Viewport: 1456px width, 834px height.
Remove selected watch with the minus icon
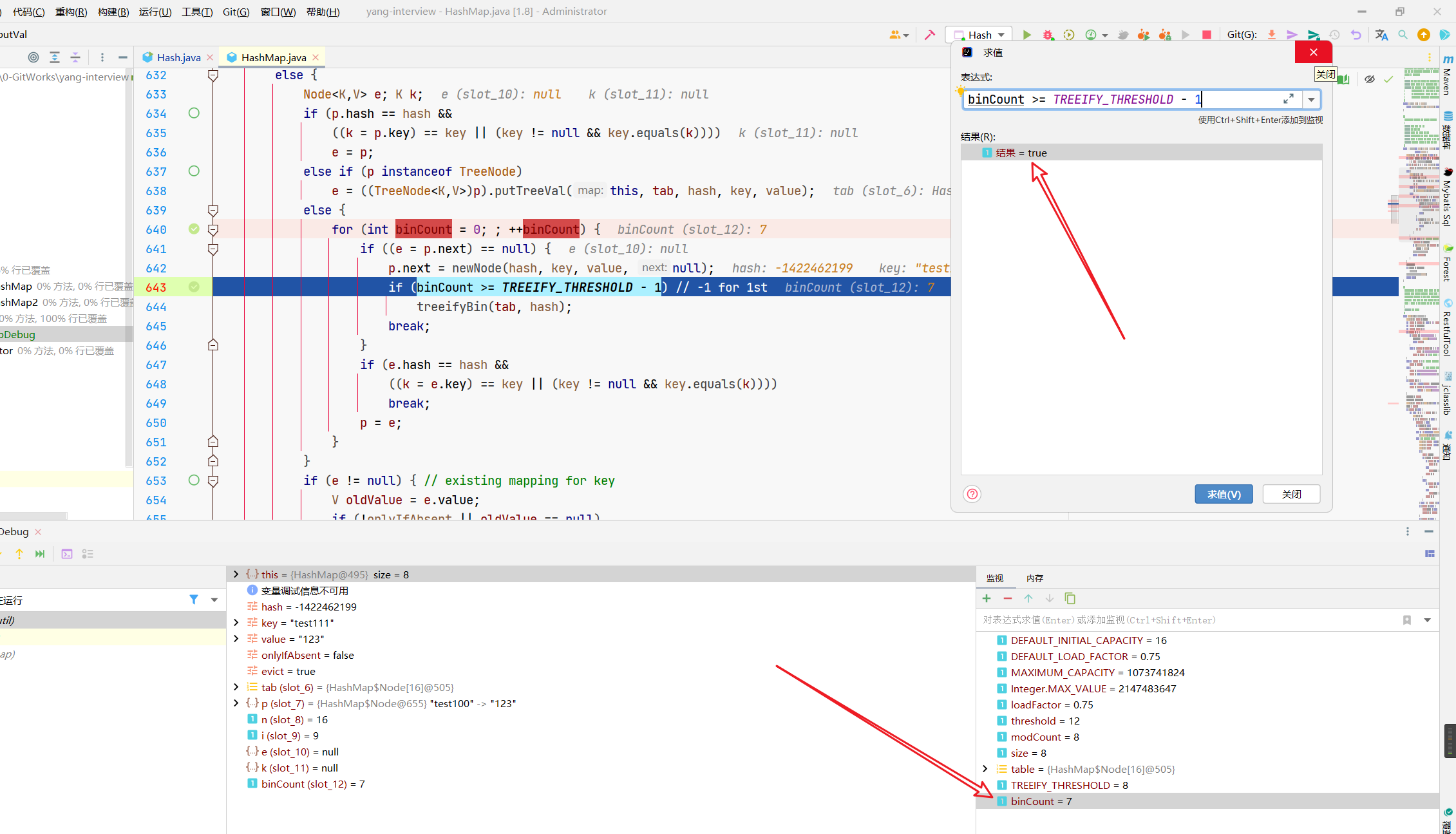(1008, 599)
